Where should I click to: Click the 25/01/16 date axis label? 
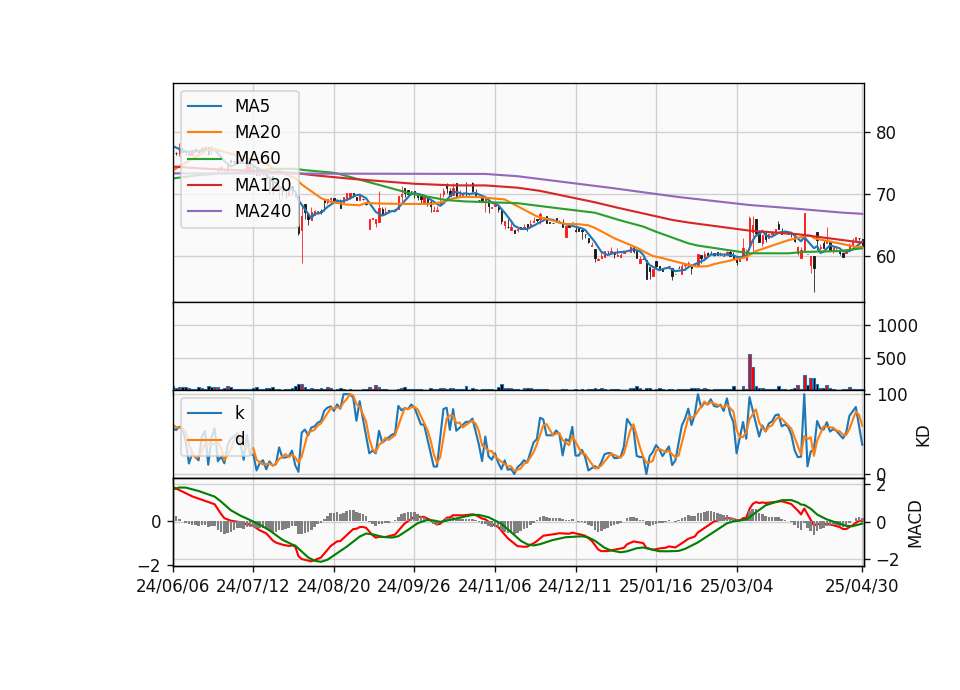[656, 586]
